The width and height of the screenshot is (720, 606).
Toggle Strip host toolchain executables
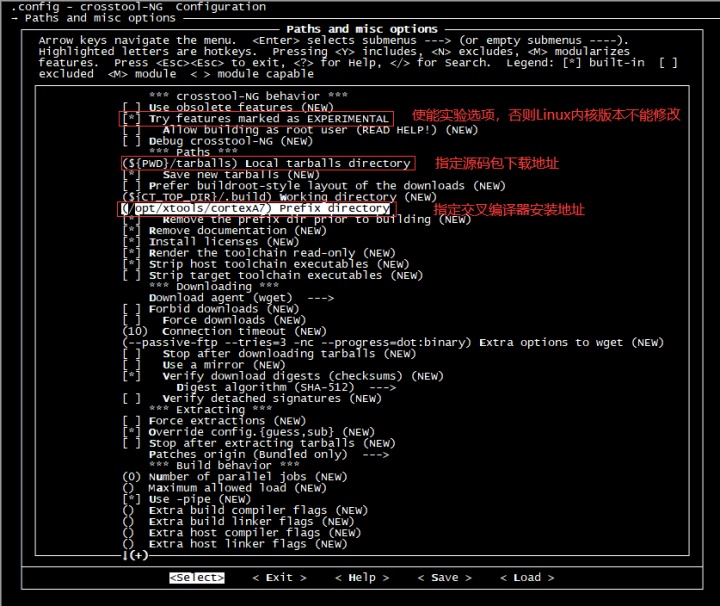pyautogui.click(x=266, y=264)
